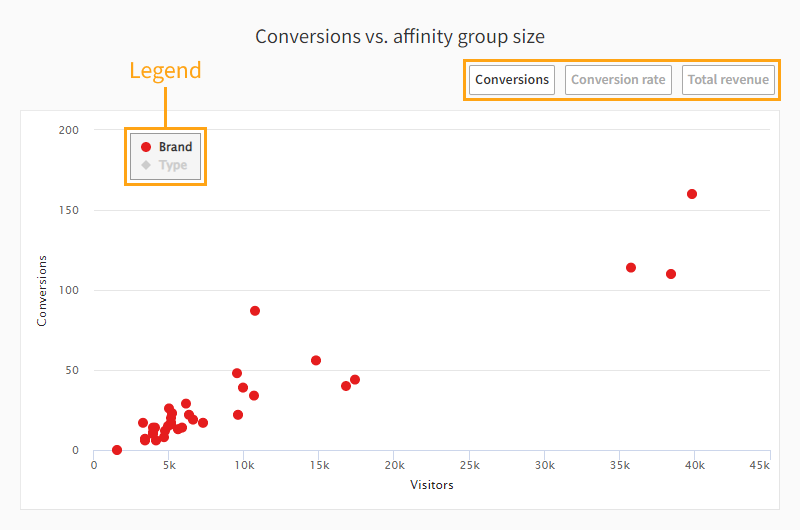Click the gray Type diamond icon
Viewport: 800px width, 530px height.
(x=146, y=165)
